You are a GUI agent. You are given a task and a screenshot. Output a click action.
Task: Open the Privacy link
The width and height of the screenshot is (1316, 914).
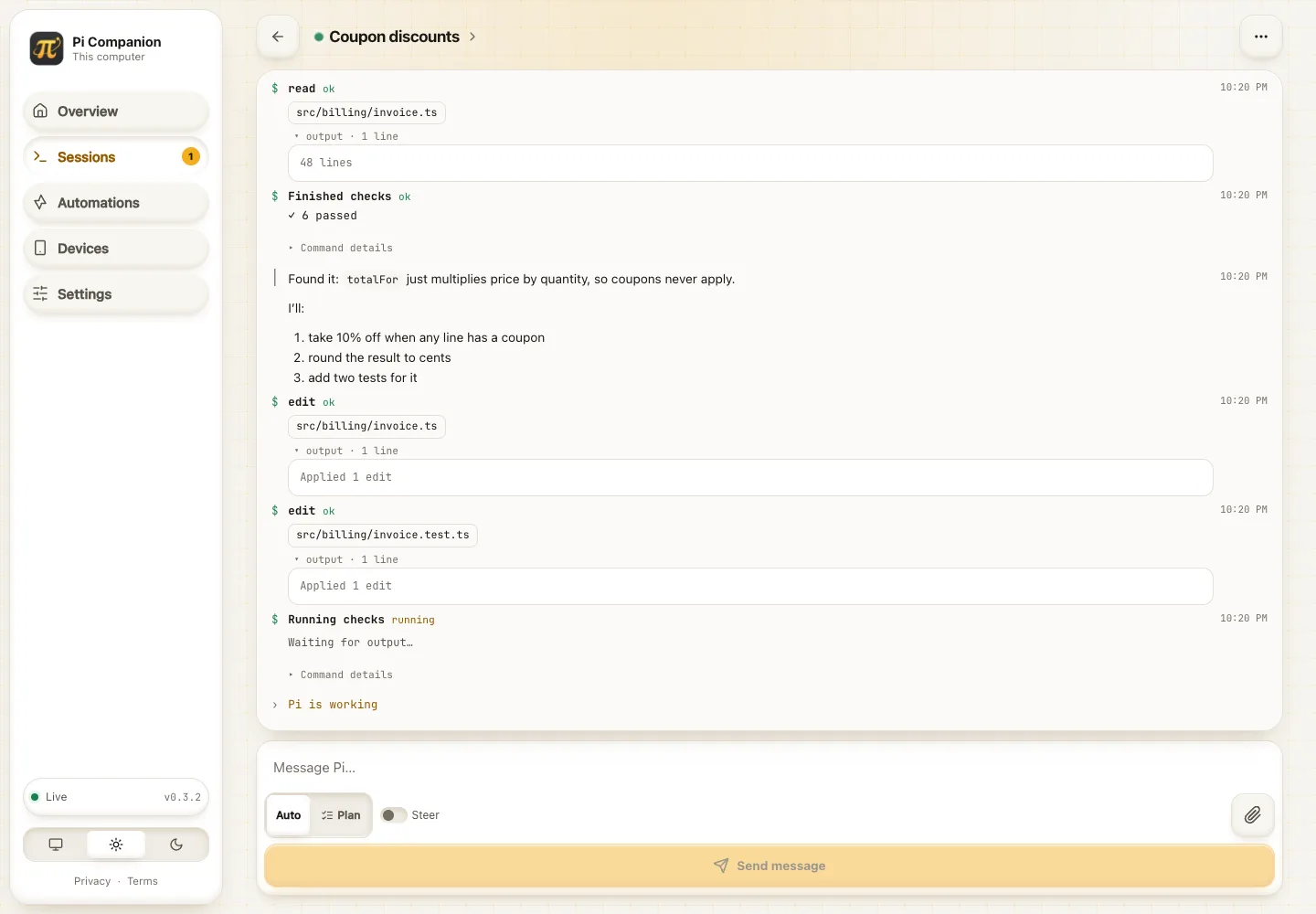92,881
